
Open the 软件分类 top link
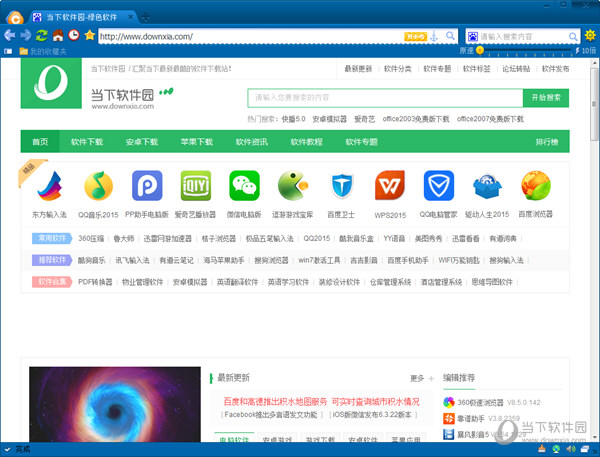398,69
